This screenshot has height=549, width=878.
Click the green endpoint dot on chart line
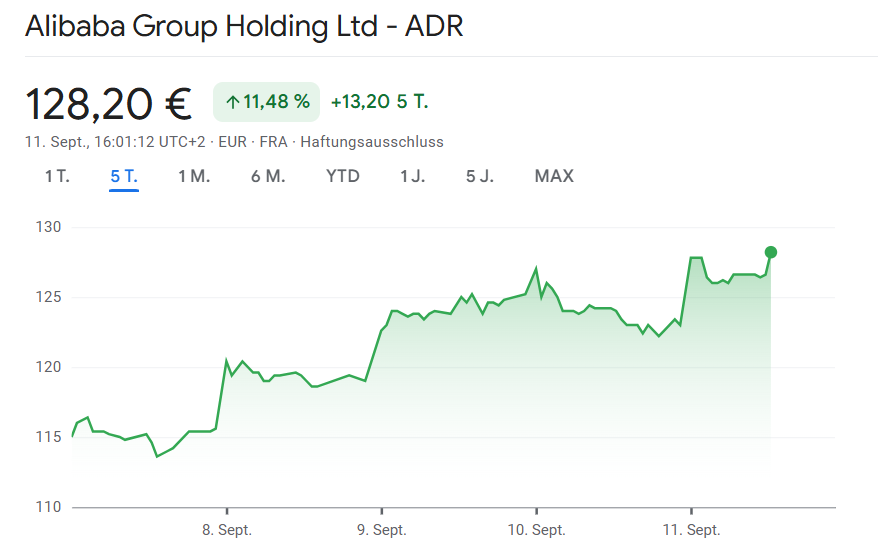[x=770, y=252]
